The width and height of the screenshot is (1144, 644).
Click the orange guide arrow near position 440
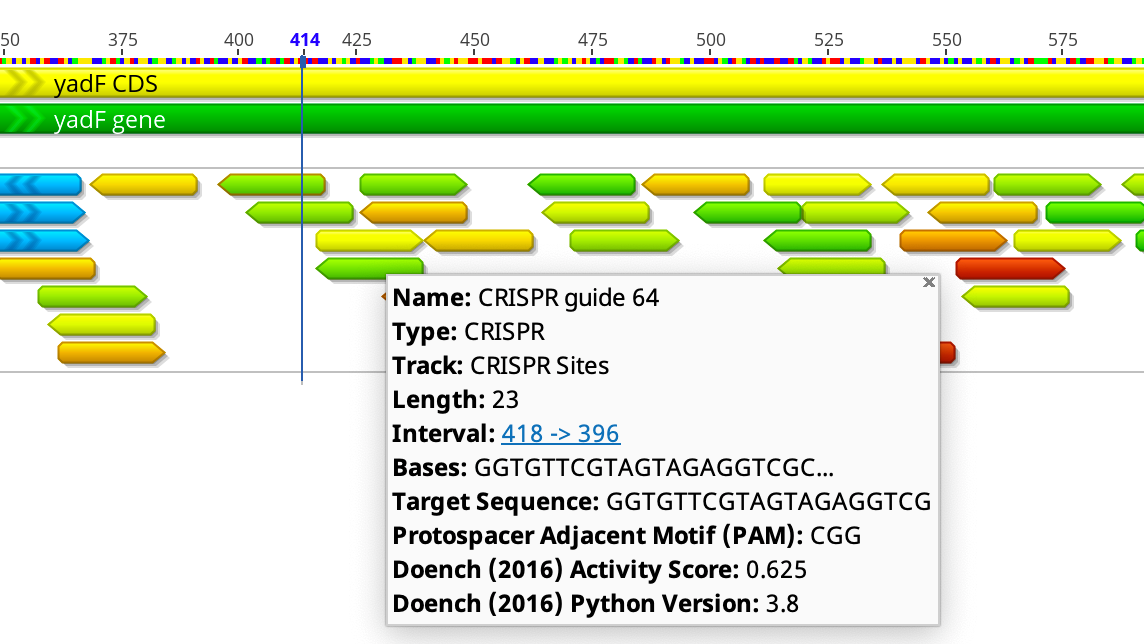414,211
